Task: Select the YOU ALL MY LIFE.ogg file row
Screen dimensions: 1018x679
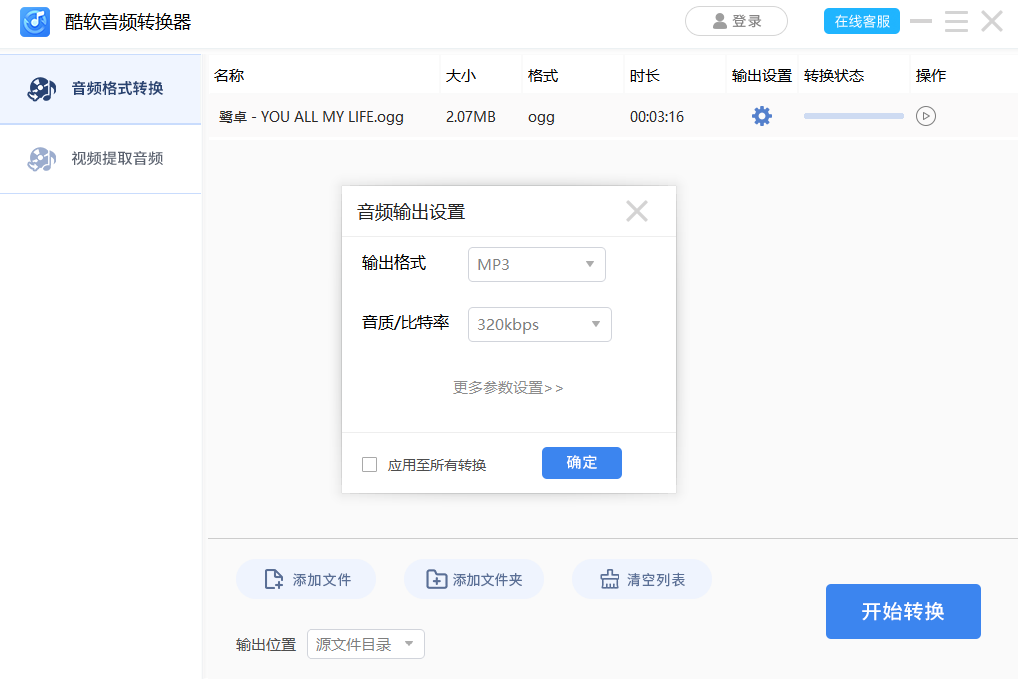Action: (x=312, y=117)
